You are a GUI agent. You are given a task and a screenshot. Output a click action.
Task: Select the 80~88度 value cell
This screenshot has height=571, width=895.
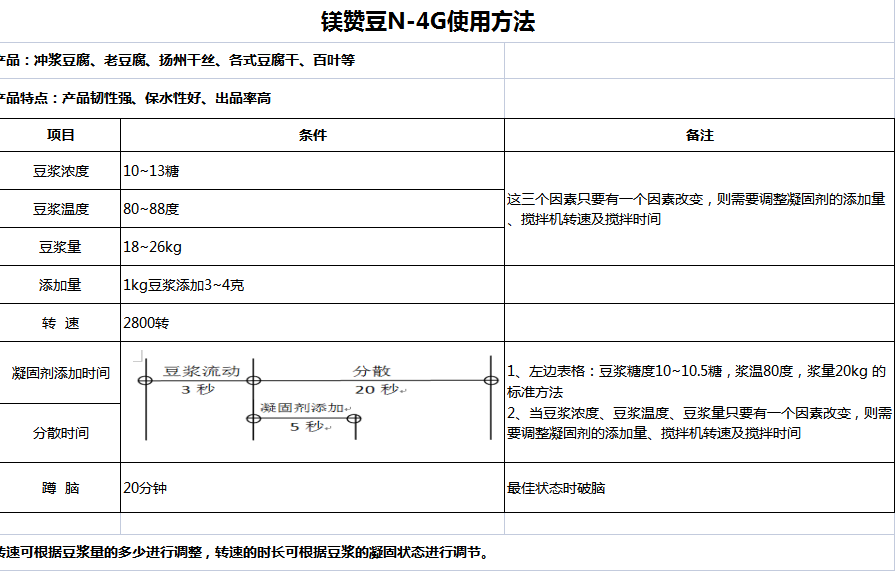(x=312, y=209)
